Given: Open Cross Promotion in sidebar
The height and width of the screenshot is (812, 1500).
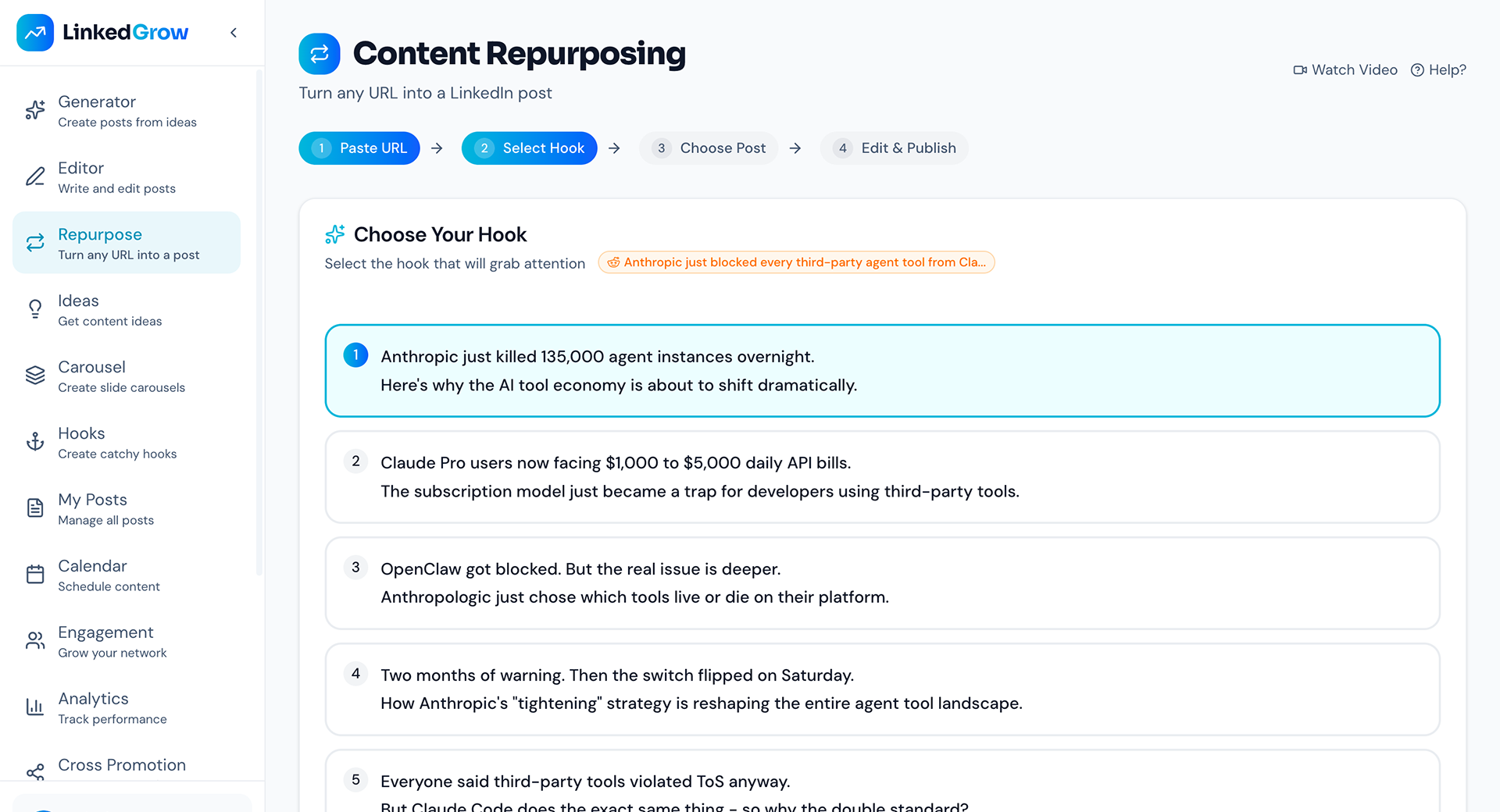Looking at the screenshot, I should tap(127, 767).
